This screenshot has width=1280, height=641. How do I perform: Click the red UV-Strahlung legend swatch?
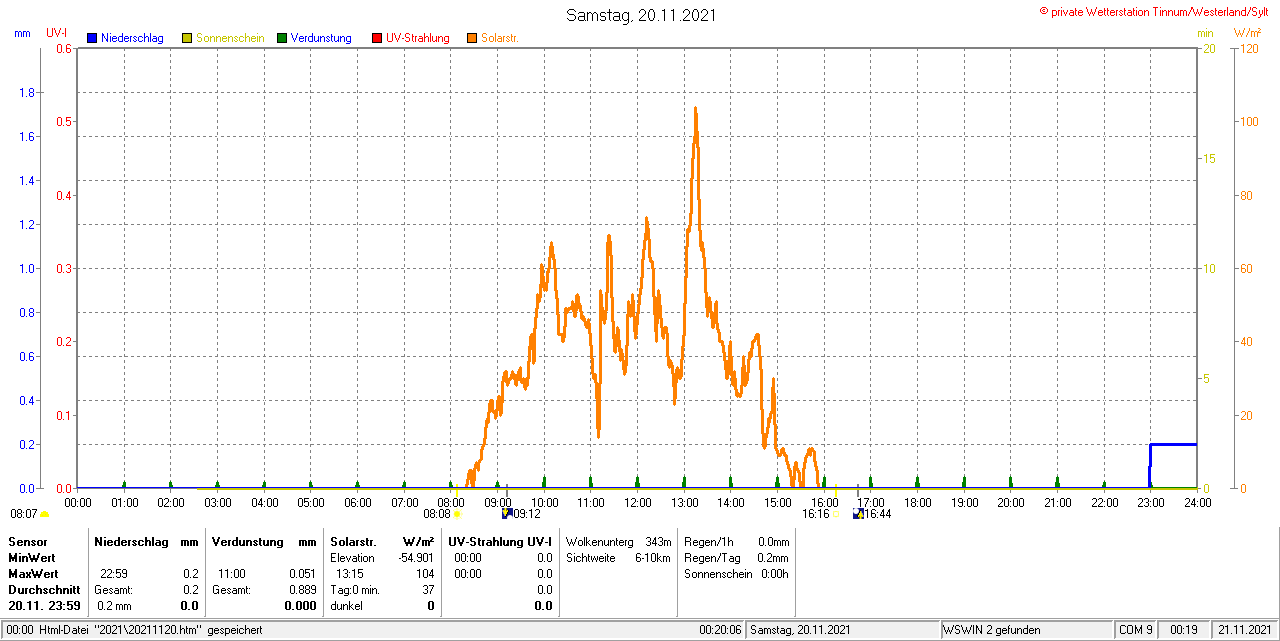pos(377,38)
